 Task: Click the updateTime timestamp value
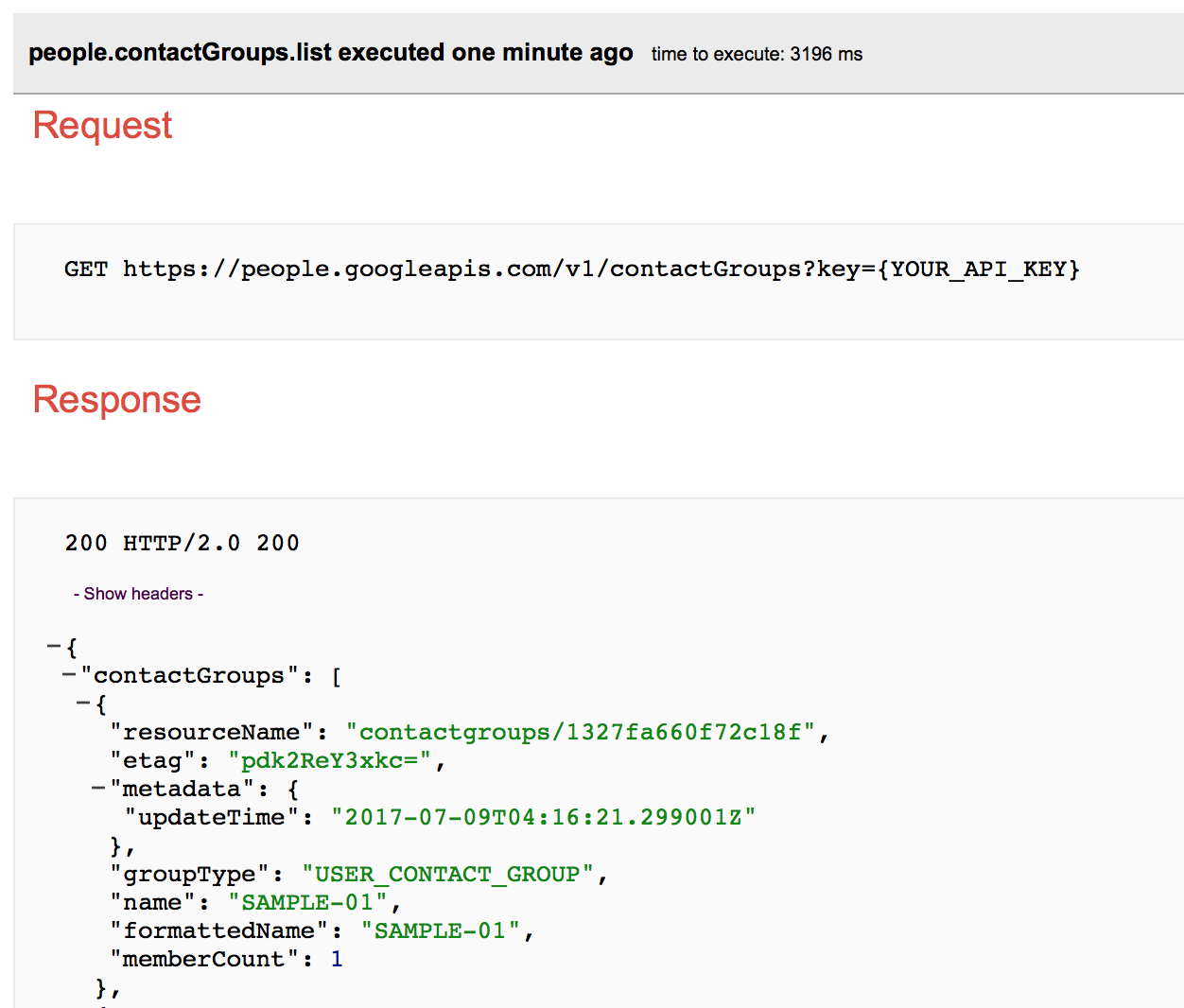[543, 817]
